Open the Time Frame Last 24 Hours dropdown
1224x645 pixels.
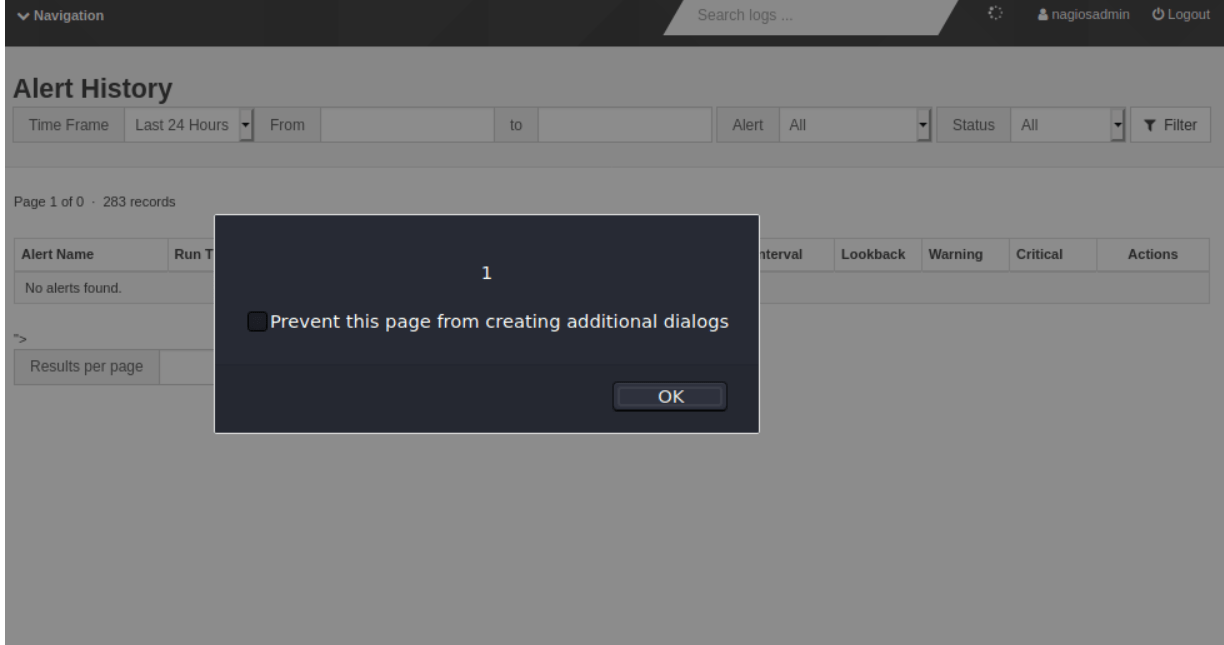(x=190, y=125)
